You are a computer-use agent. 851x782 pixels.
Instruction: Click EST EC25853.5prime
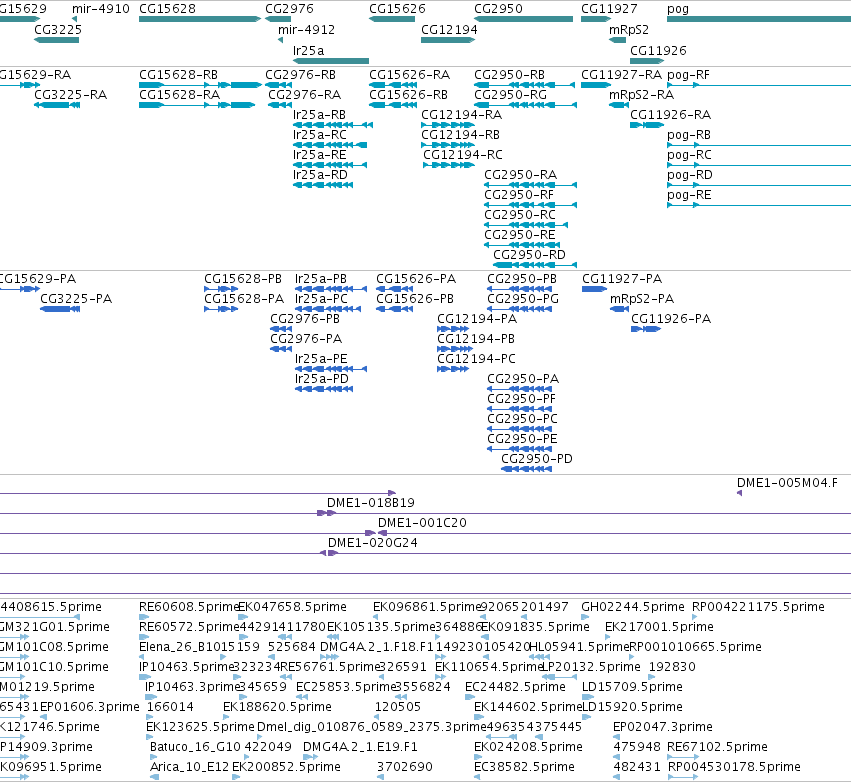point(346,687)
